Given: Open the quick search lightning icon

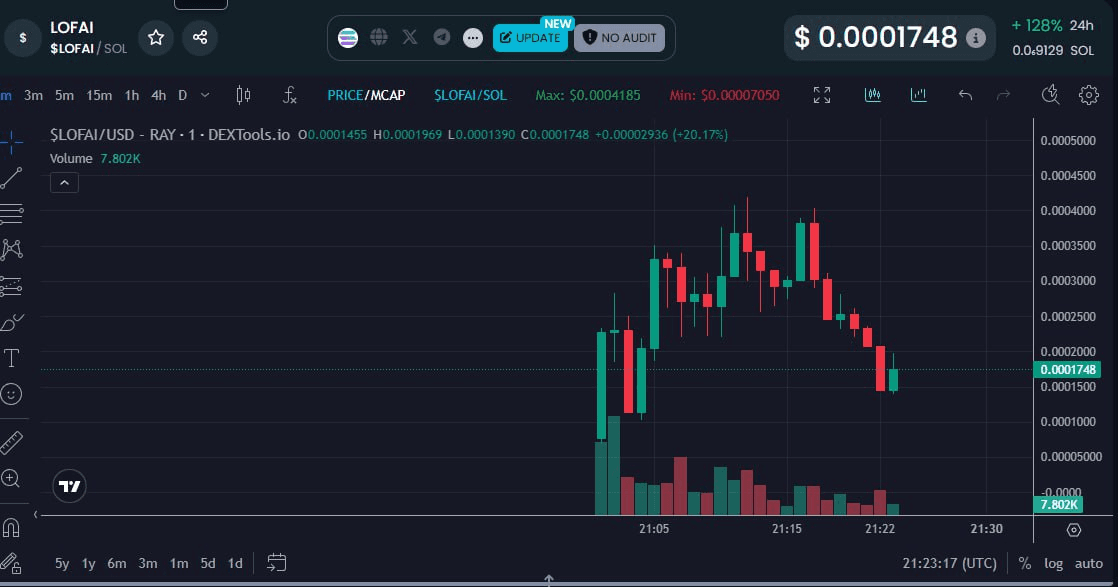Looking at the screenshot, I should point(1050,95).
